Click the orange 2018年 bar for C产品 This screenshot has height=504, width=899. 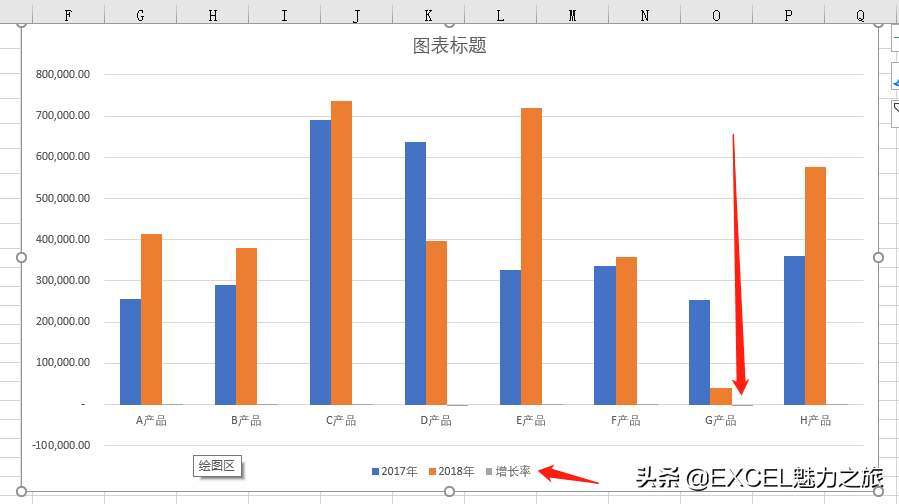click(x=342, y=253)
